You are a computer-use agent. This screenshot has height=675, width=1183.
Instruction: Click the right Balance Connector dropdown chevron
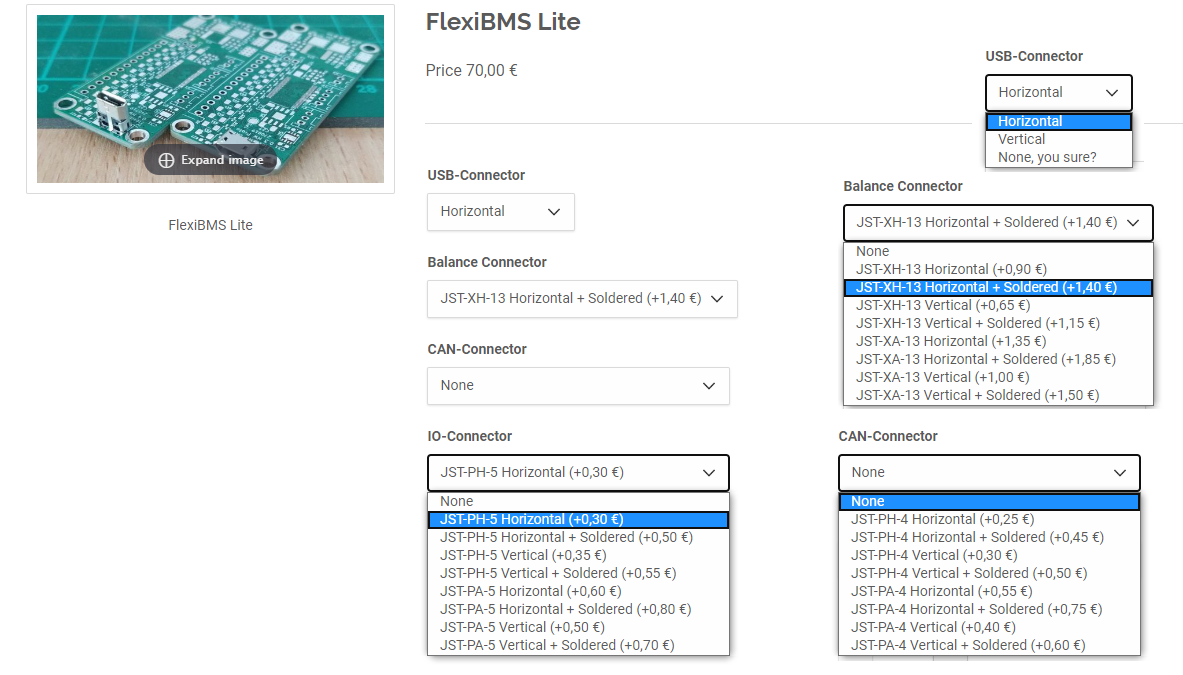click(x=1133, y=223)
